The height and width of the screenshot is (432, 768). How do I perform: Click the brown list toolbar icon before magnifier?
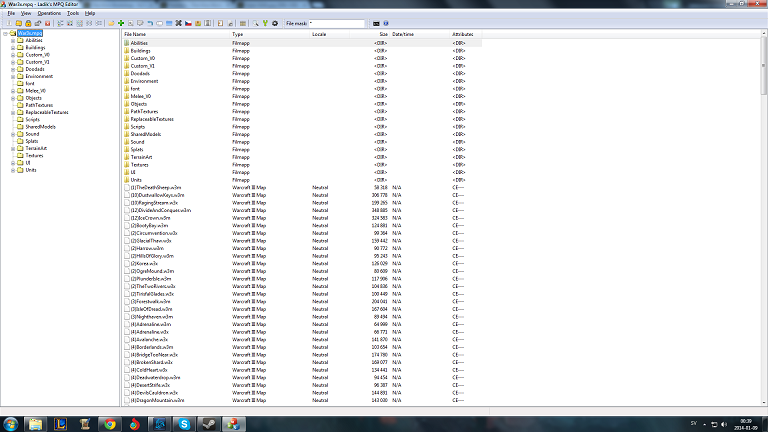pyautogui.click(x=242, y=23)
